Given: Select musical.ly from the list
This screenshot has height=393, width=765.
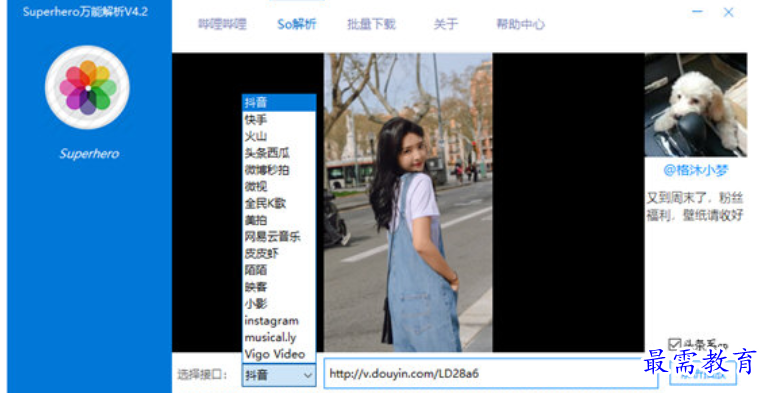Looking at the screenshot, I should 279,337.
